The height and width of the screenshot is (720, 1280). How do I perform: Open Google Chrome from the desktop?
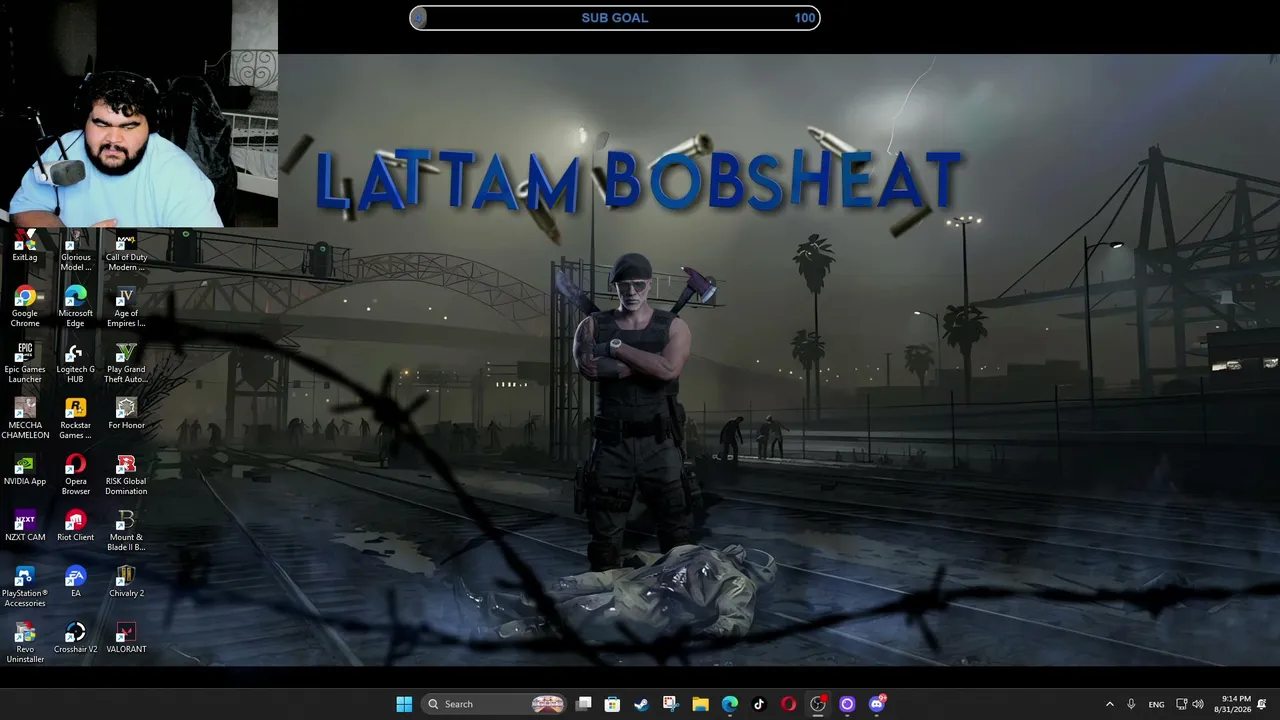[25, 307]
